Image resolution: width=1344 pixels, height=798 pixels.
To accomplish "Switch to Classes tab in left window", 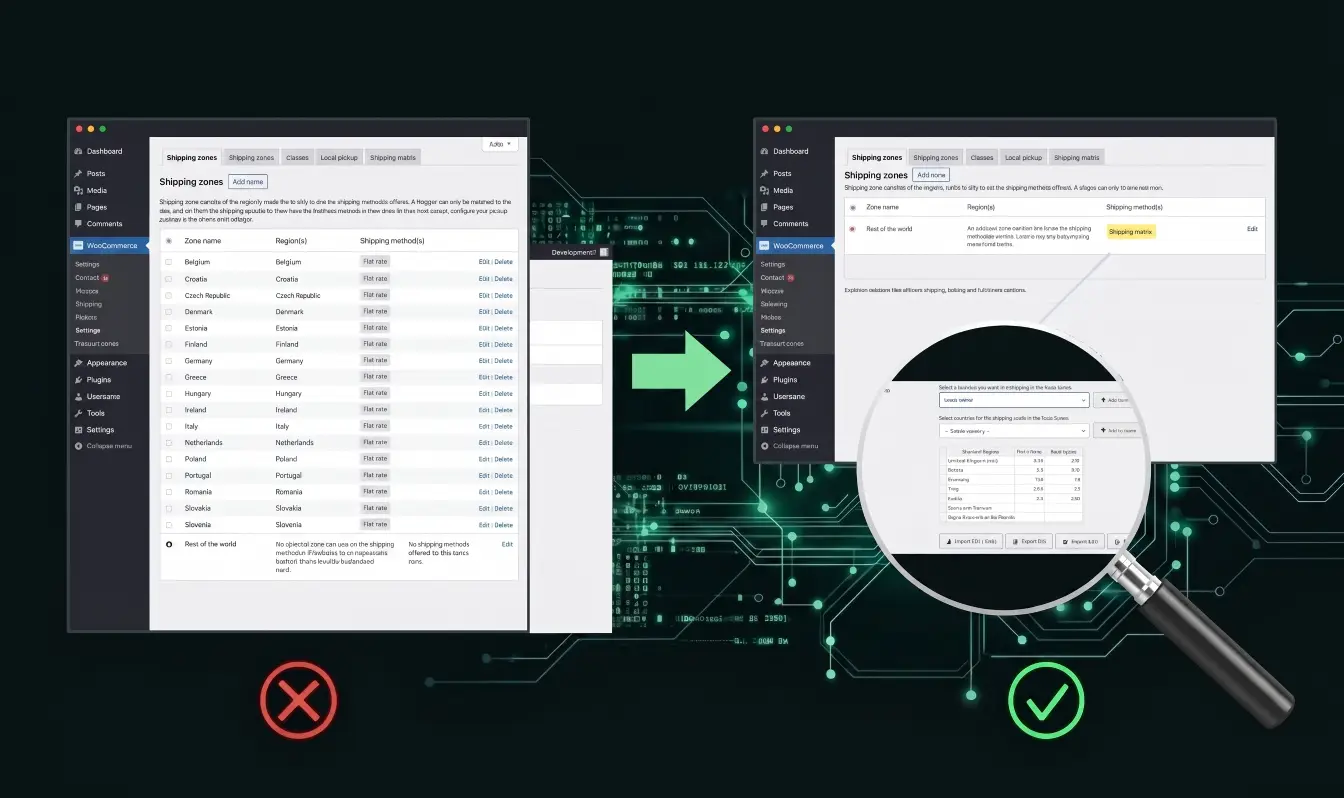I will point(297,157).
